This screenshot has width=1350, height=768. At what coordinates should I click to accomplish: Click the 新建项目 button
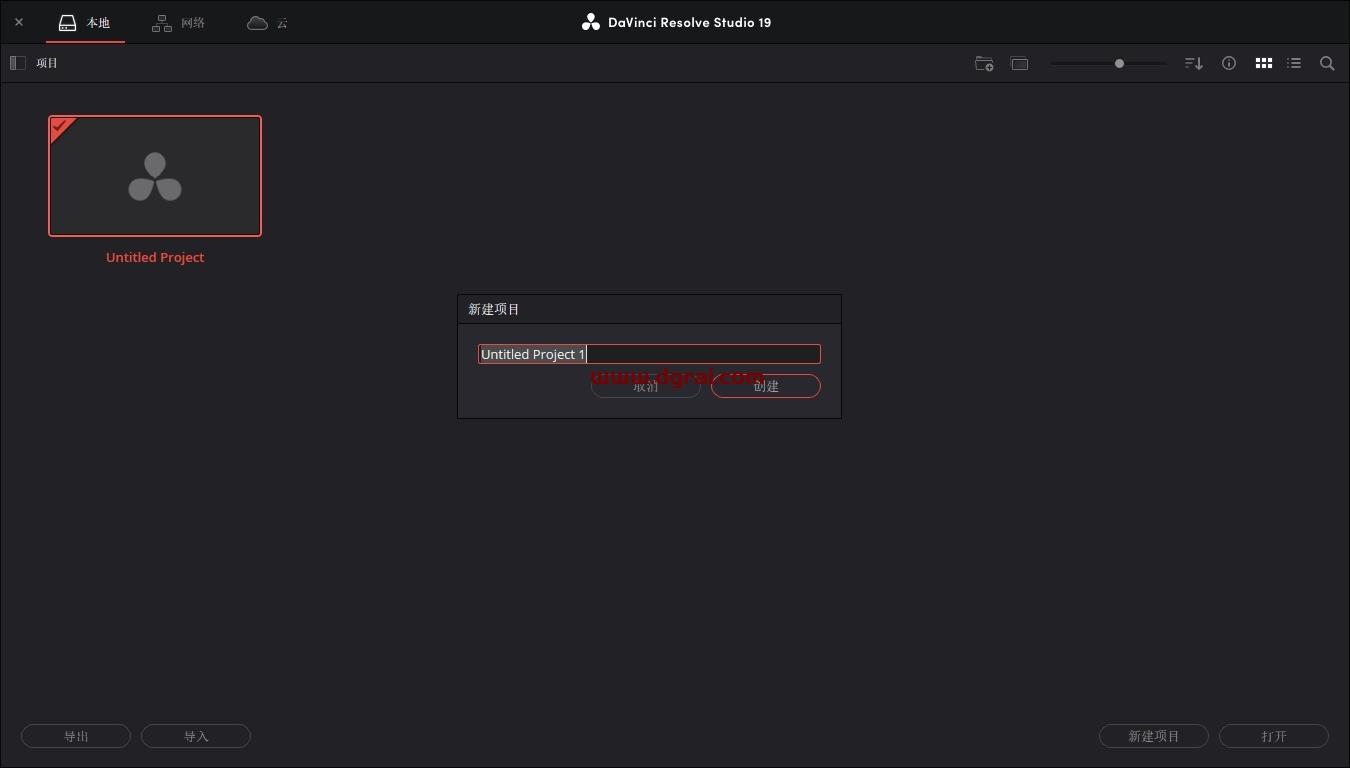pos(1153,736)
